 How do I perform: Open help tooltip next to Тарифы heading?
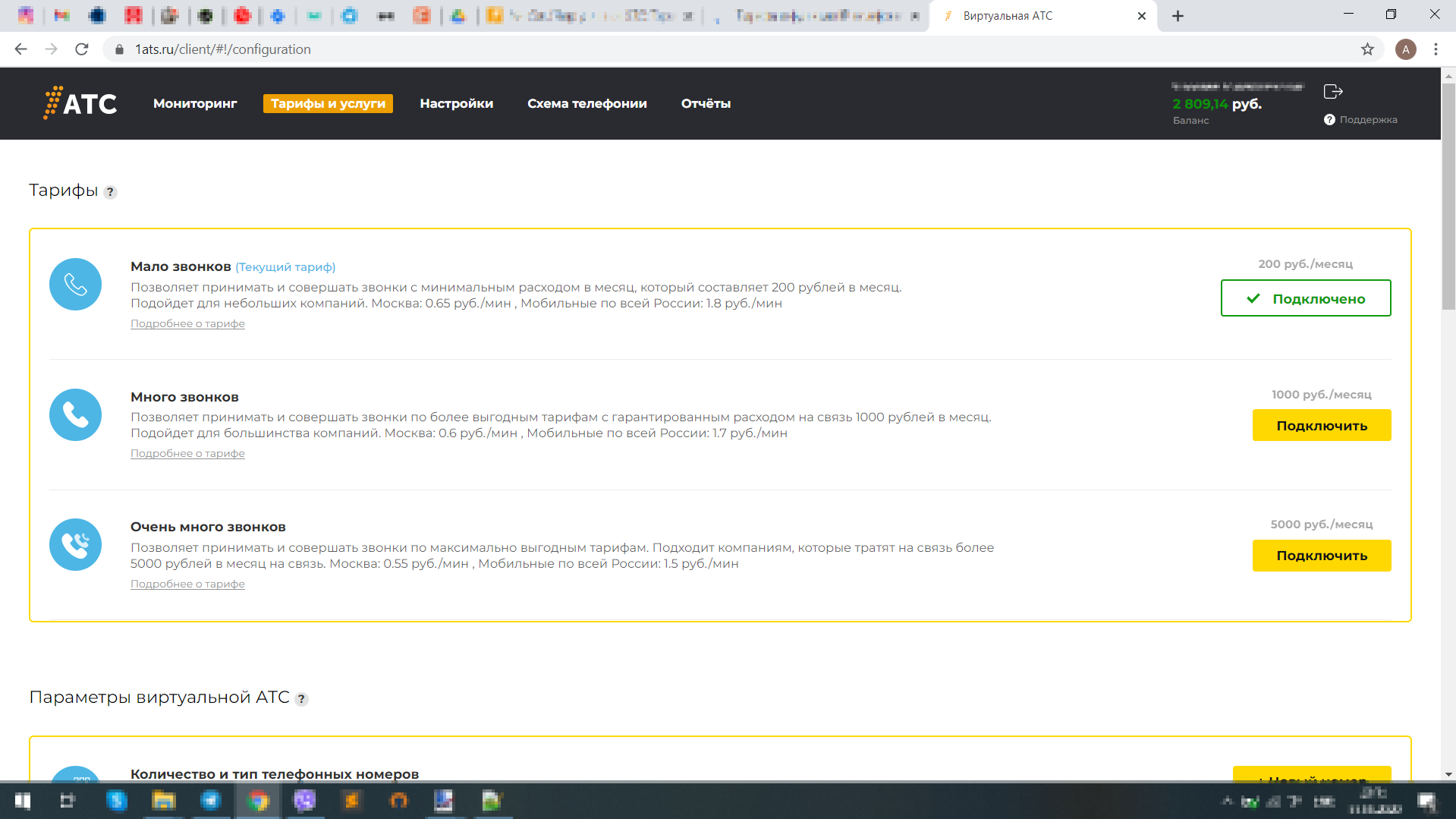[x=111, y=192]
